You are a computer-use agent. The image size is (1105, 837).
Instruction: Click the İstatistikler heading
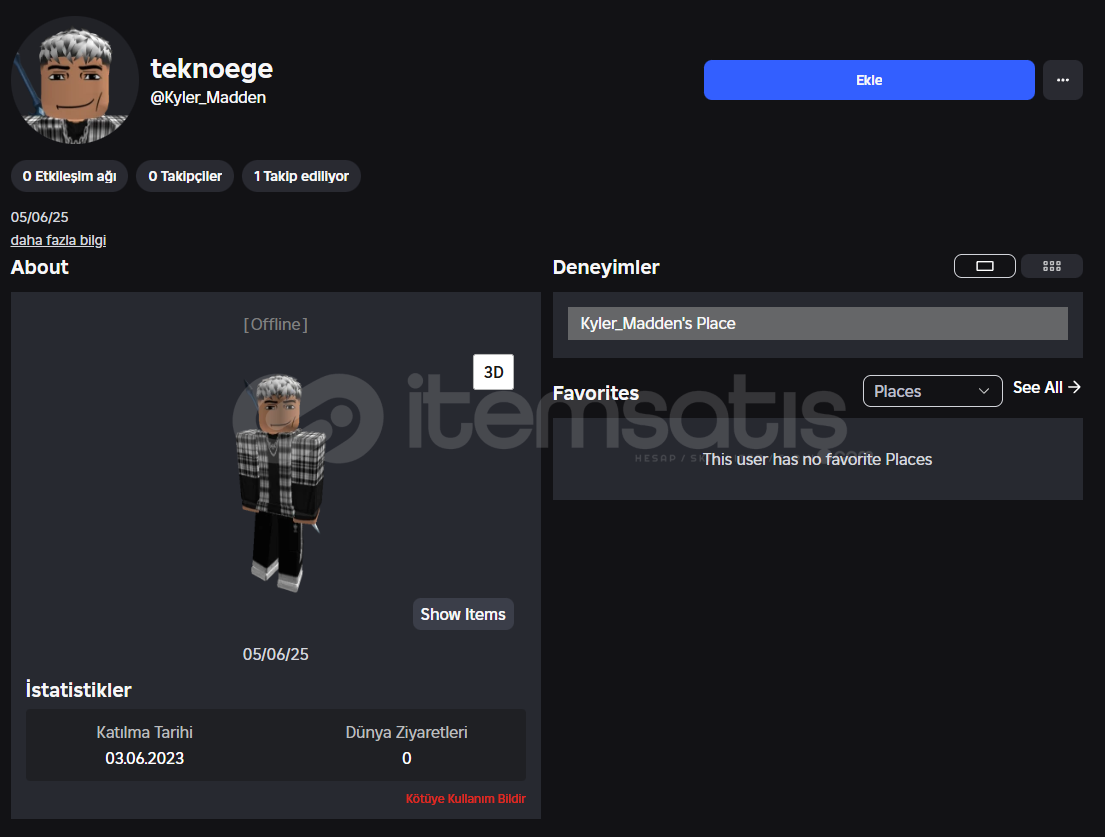click(x=78, y=690)
